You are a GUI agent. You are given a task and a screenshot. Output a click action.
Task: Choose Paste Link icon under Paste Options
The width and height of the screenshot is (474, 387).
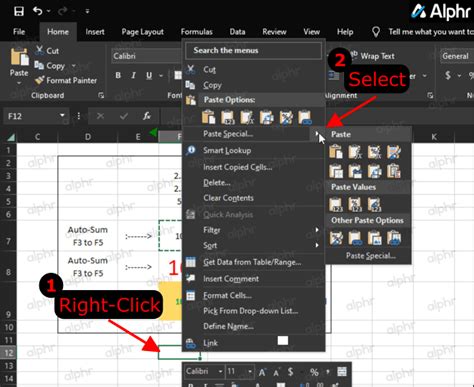click(305, 117)
